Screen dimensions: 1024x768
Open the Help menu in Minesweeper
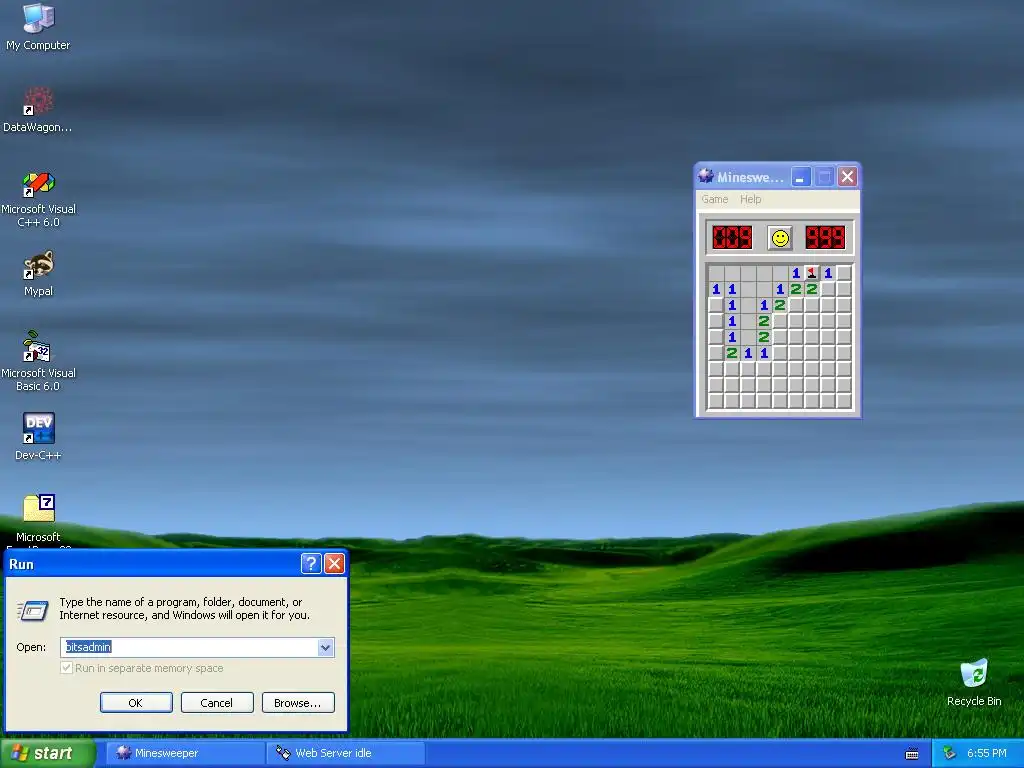750,199
